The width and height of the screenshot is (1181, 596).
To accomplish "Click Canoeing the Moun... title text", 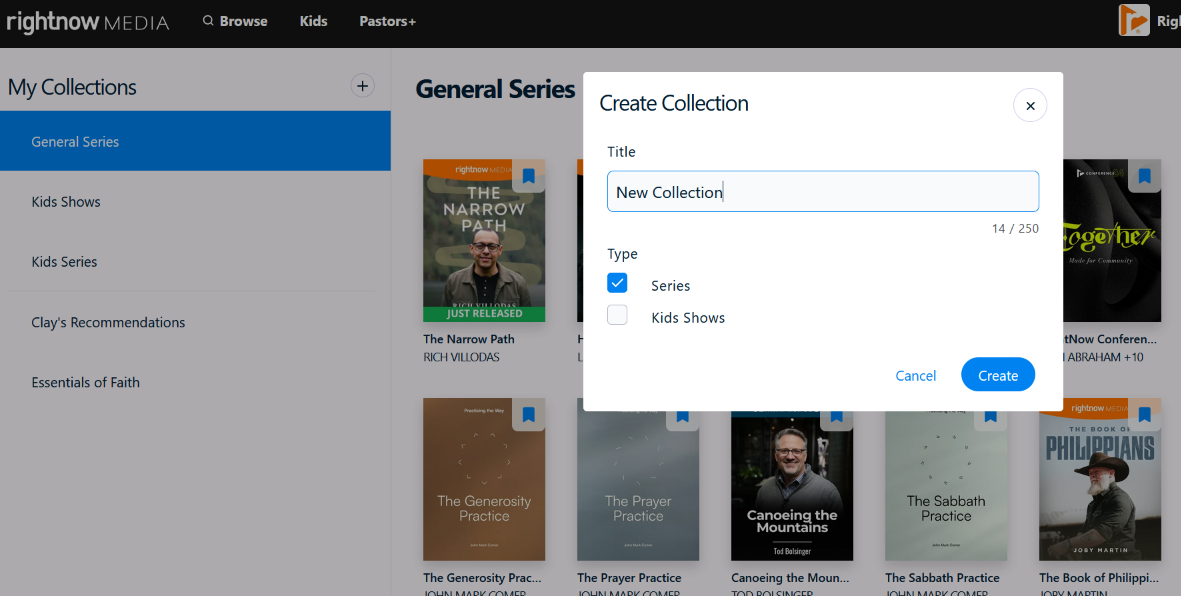I will point(790,578).
